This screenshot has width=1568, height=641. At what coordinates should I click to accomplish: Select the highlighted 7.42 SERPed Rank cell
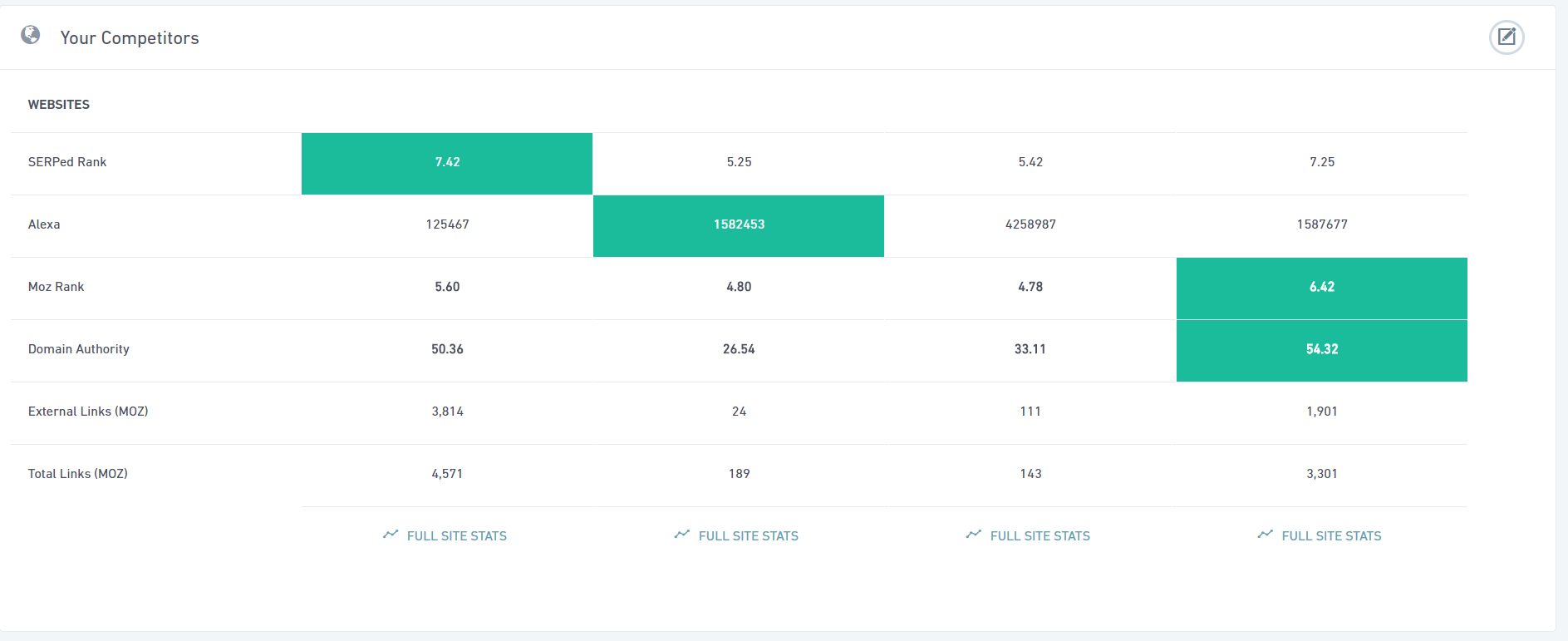447,163
